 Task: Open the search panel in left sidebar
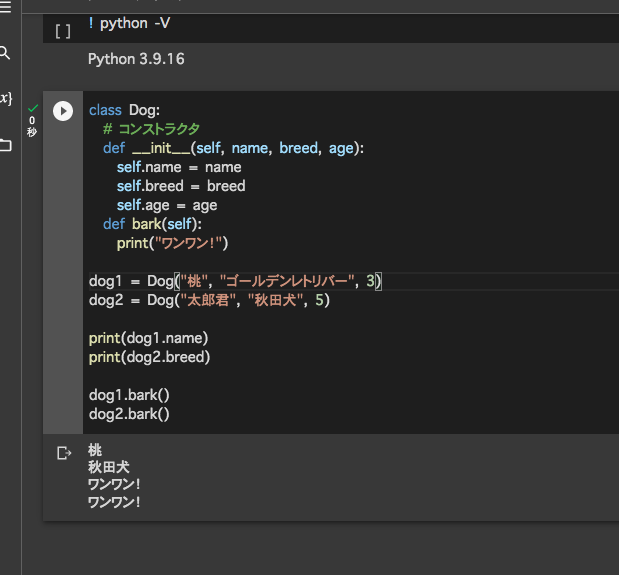pyautogui.click(x=4, y=52)
